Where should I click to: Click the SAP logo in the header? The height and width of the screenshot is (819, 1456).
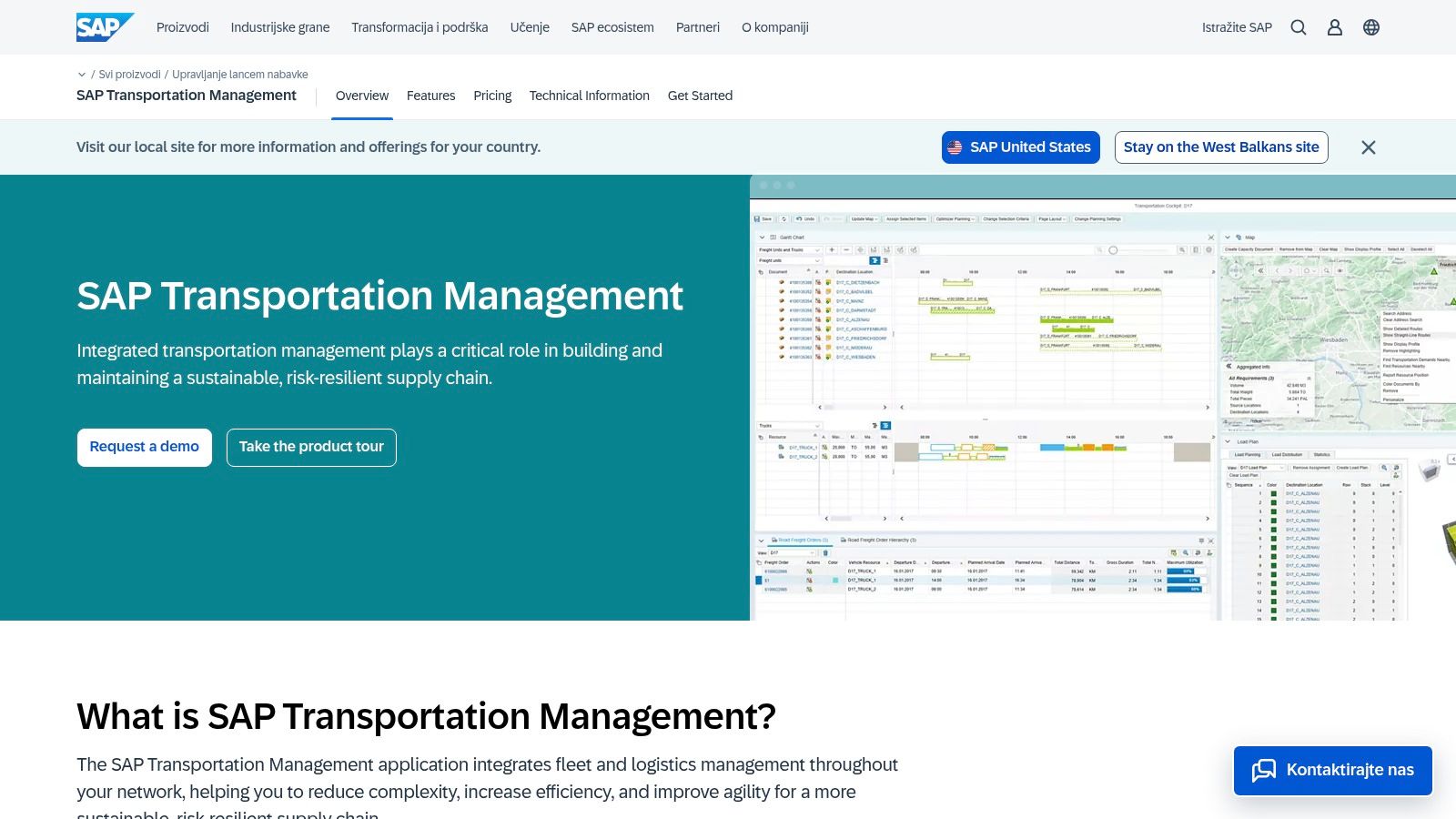[x=103, y=26]
